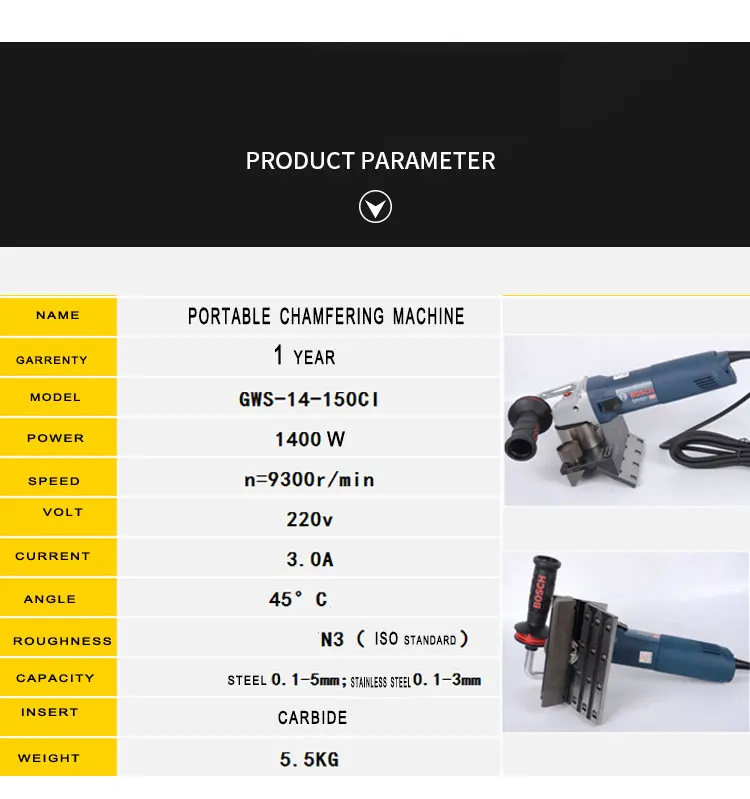The image size is (750, 799).
Task: Select the MODEL label cell
Action: coord(58,397)
